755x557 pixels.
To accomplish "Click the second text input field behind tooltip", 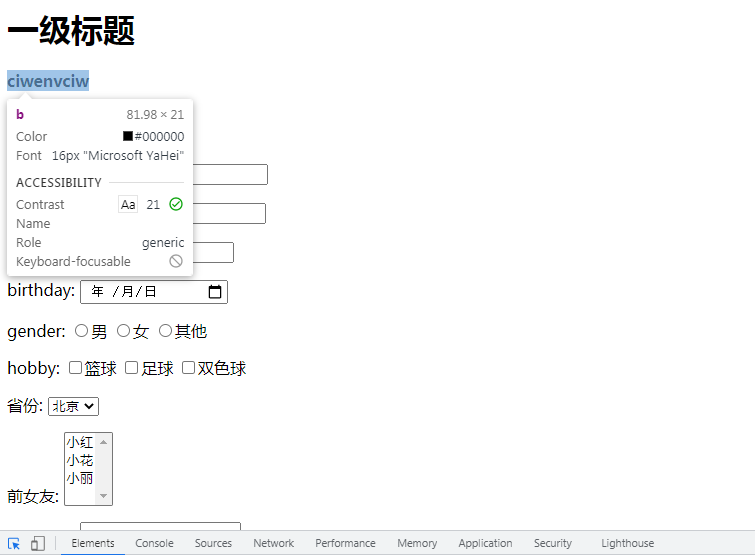I will 229,213.
